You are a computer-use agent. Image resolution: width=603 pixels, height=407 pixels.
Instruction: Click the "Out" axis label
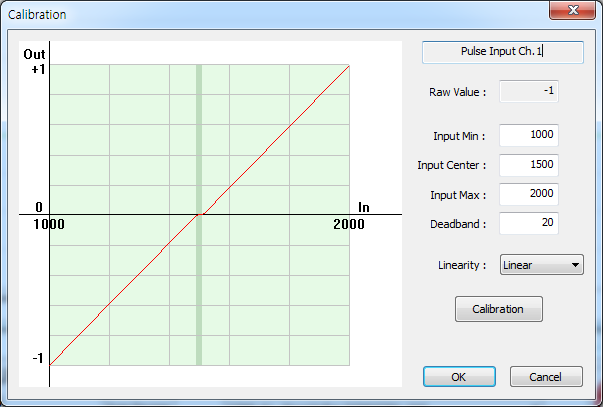[34, 54]
